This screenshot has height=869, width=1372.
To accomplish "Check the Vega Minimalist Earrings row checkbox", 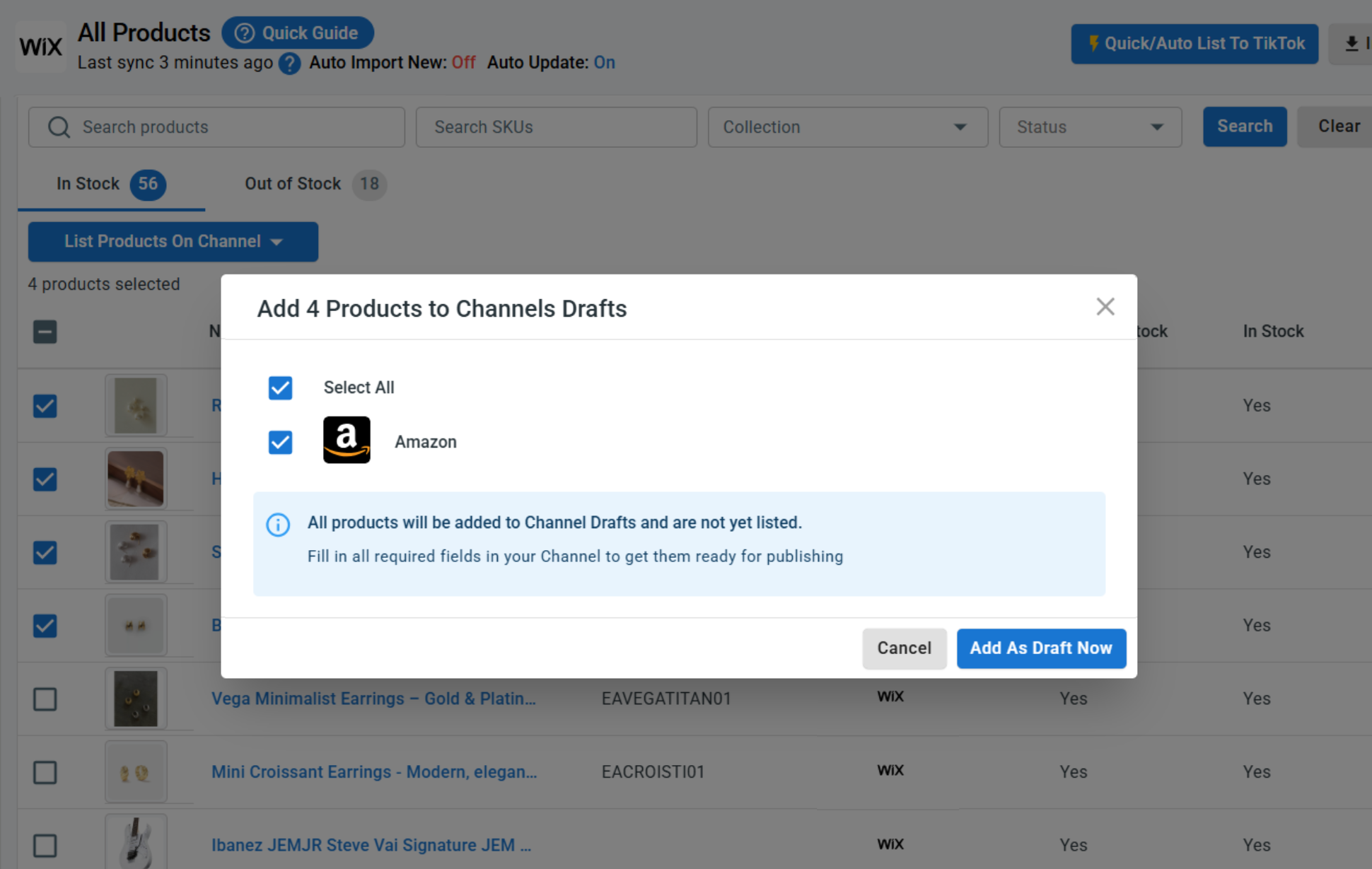I will 45,699.
